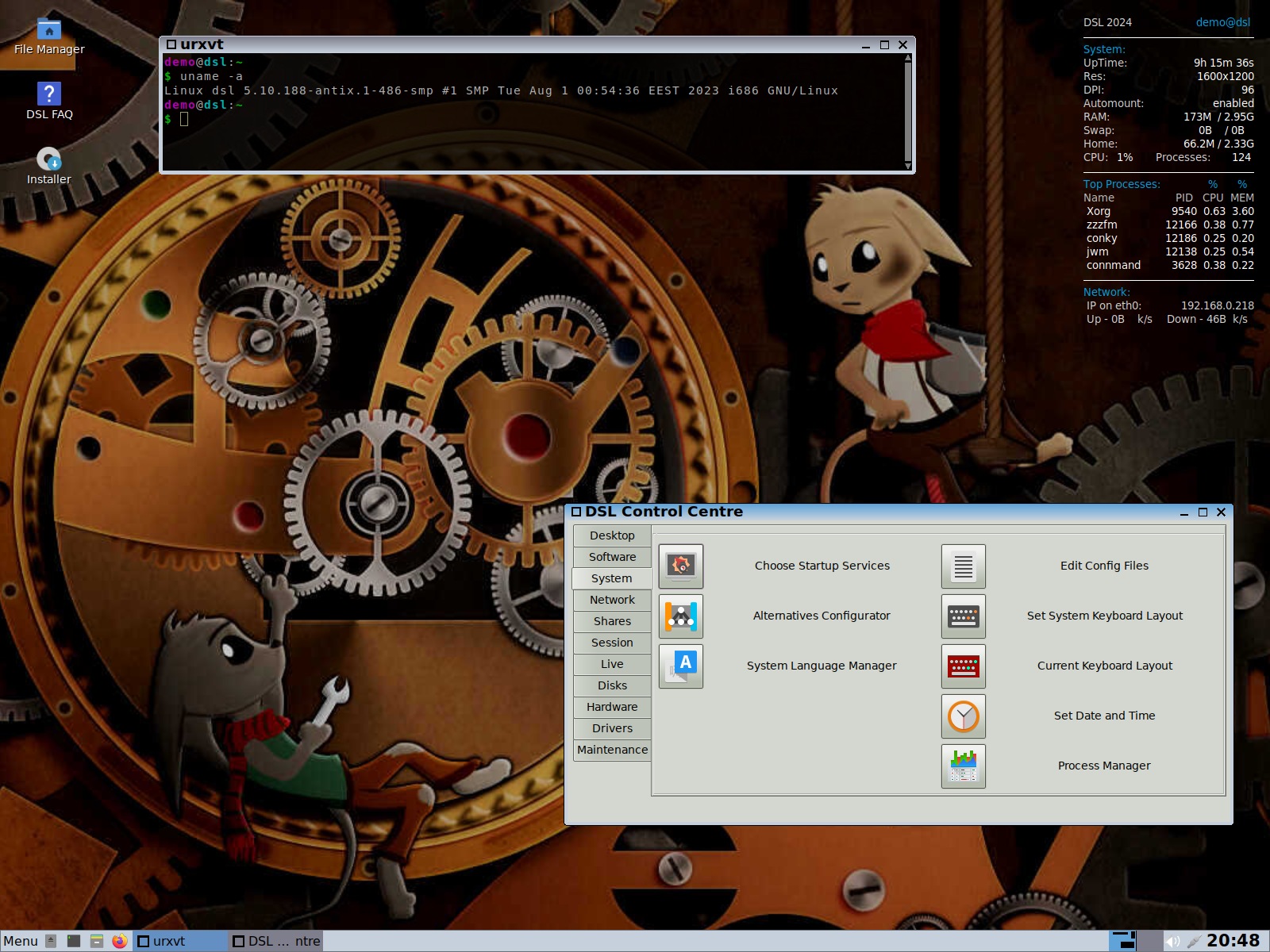1270x952 pixels.
Task: Switch to second workspace in pager
Action: (x=1150, y=941)
